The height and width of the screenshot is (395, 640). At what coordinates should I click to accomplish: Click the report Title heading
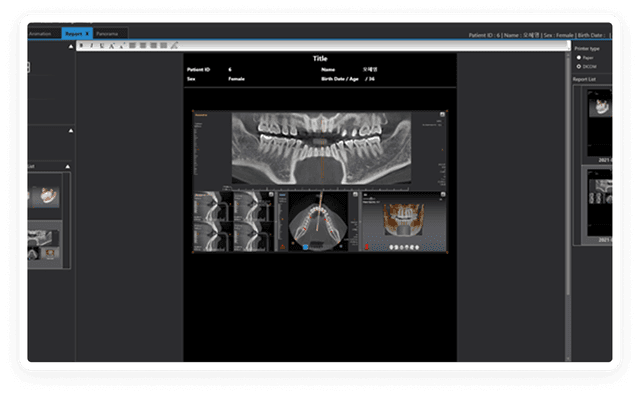(320, 58)
